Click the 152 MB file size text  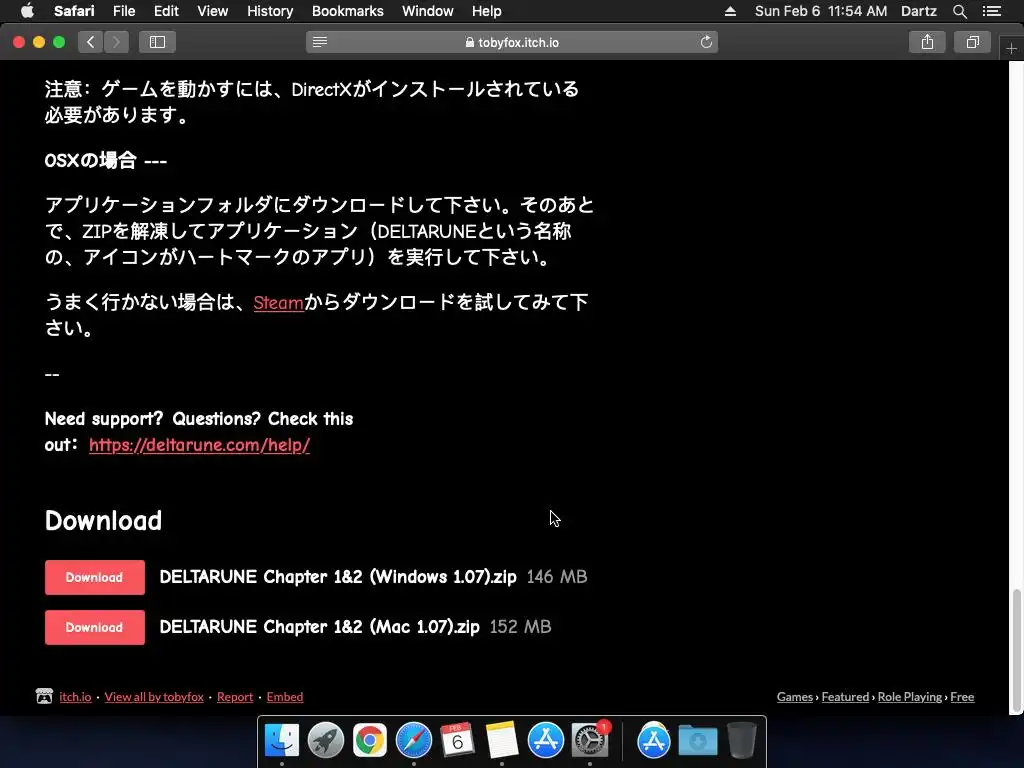520,627
